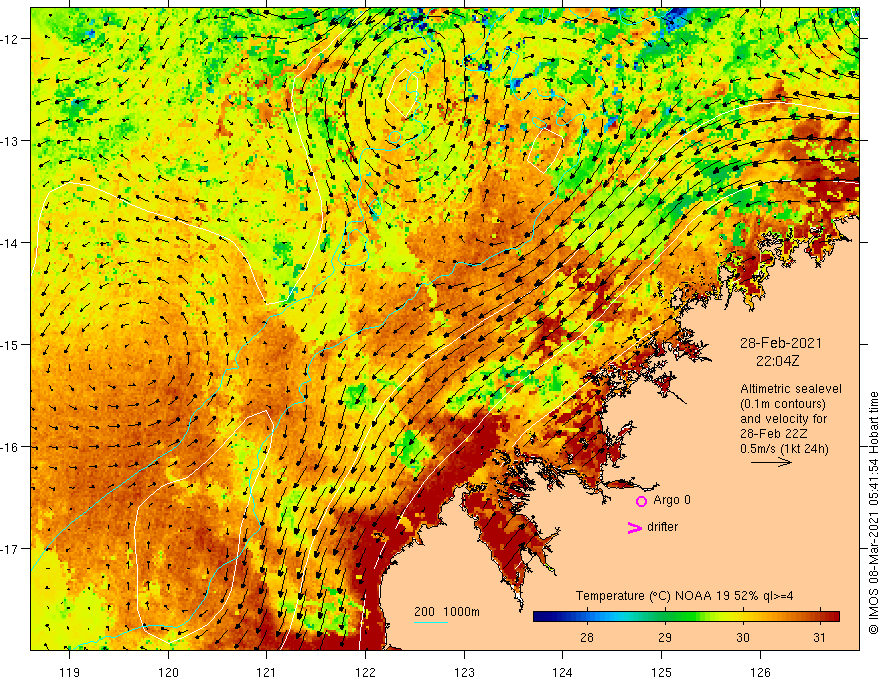This screenshot has height=680, width=880.
Task: Click the 123 longitude axis label
Action: pos(464,672)
